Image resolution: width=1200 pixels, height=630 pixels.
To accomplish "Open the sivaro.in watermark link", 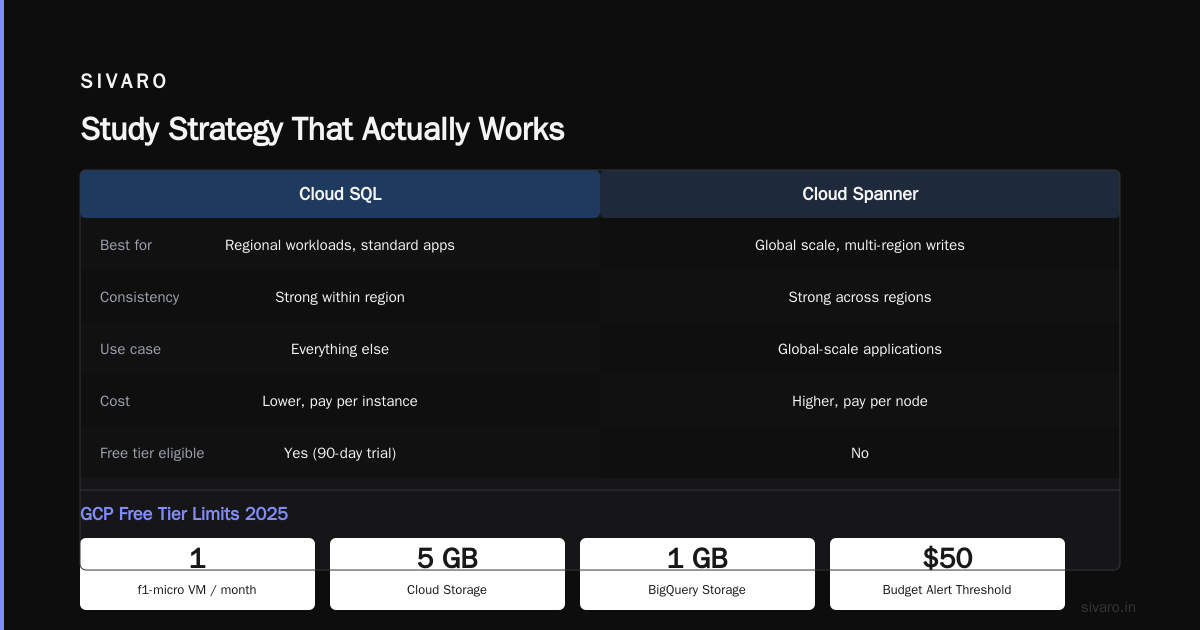I will click(1108, 607).
